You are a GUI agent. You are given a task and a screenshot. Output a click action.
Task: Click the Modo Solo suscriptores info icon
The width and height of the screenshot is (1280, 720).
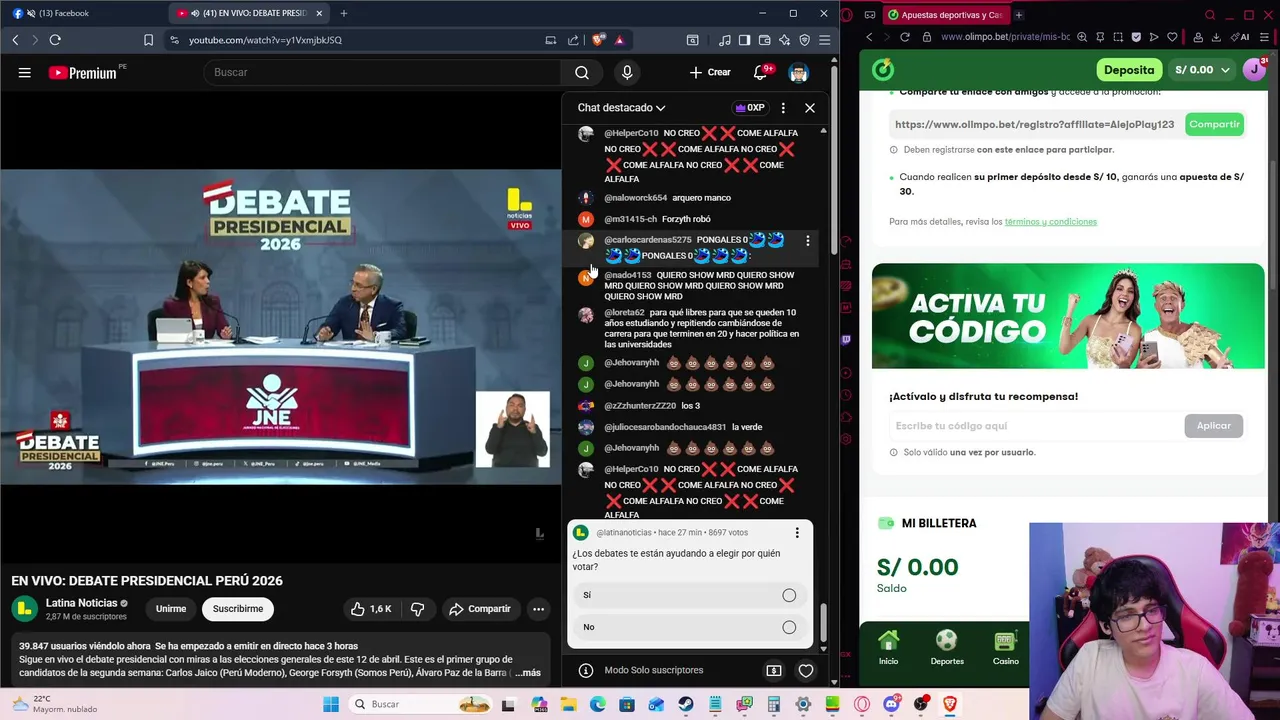586,670
